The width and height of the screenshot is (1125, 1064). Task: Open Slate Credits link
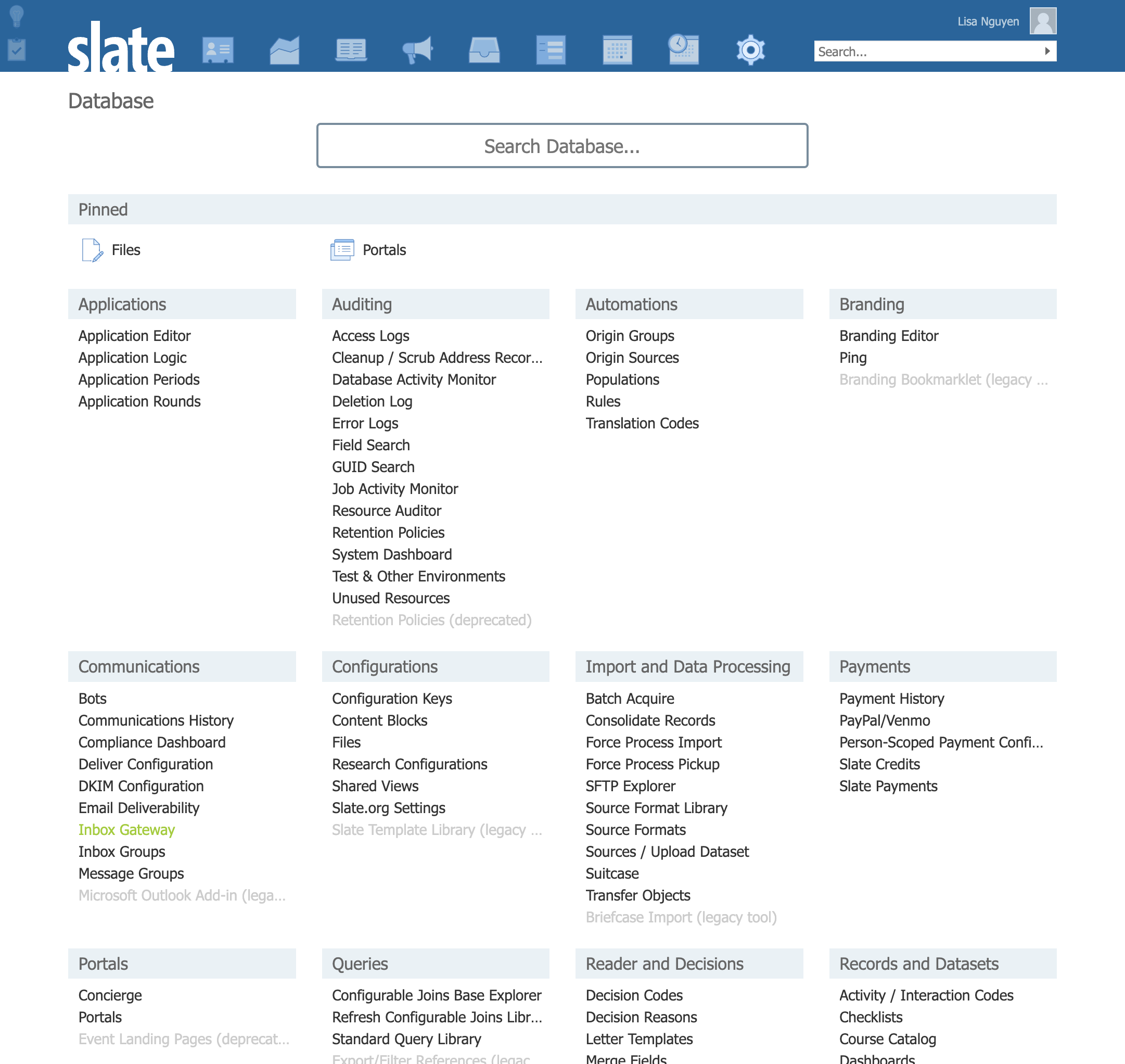(x=879, y=764)
